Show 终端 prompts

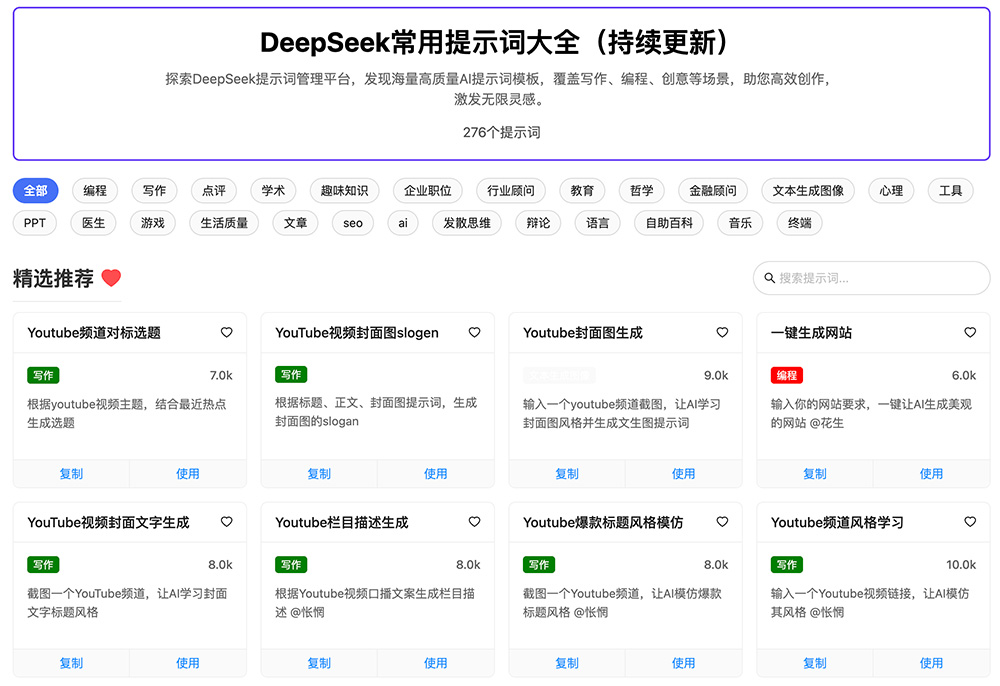(800, 223)
